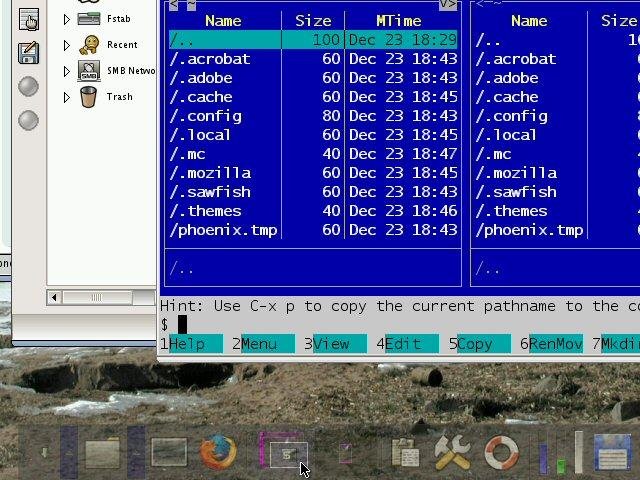
Task: Select /.acrobat in the right panel
Action: [516, 59]
